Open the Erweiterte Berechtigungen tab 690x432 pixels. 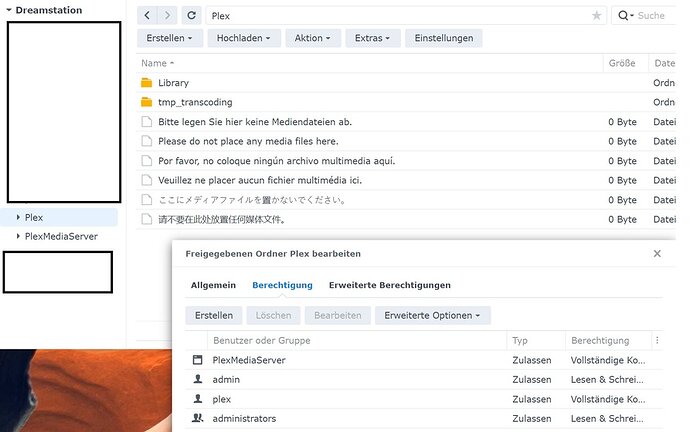point(389,285)
